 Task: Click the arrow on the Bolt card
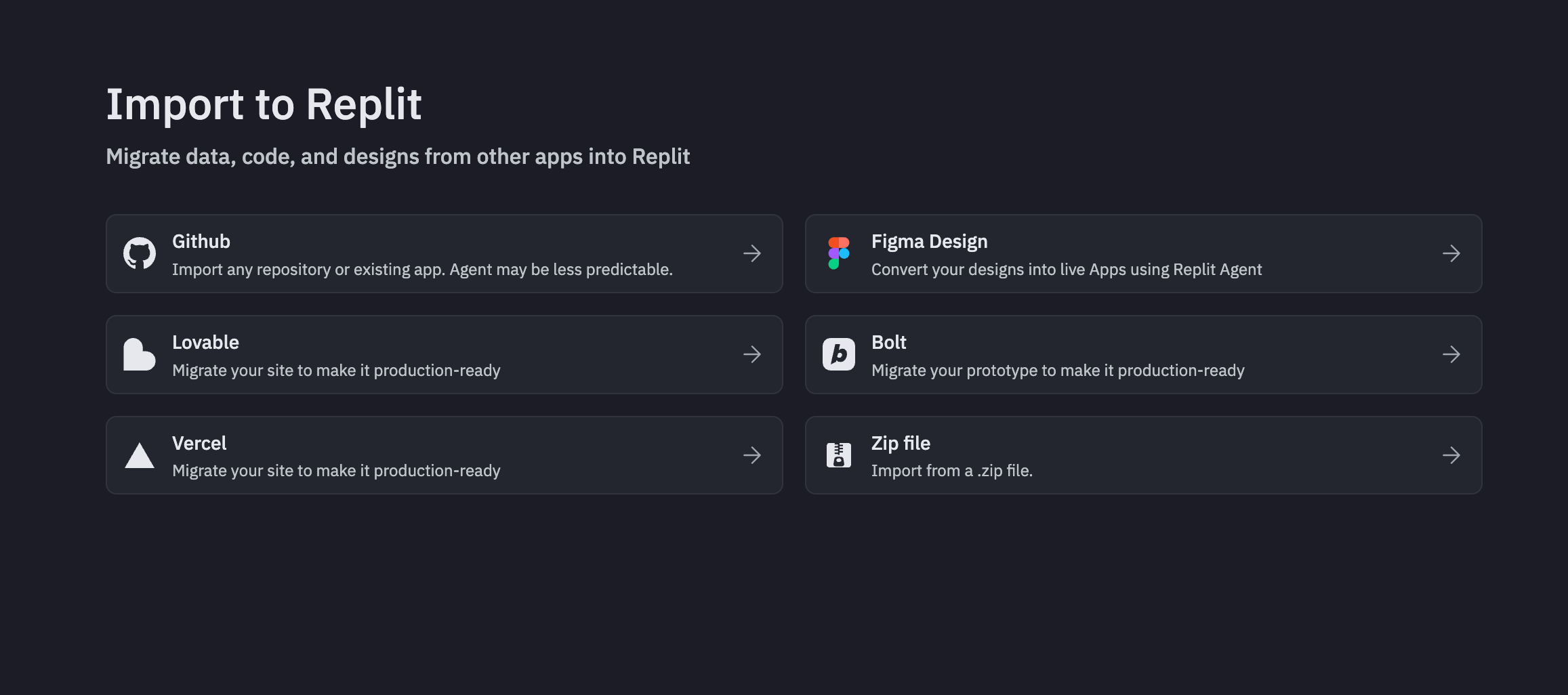tap(1451, 354)
